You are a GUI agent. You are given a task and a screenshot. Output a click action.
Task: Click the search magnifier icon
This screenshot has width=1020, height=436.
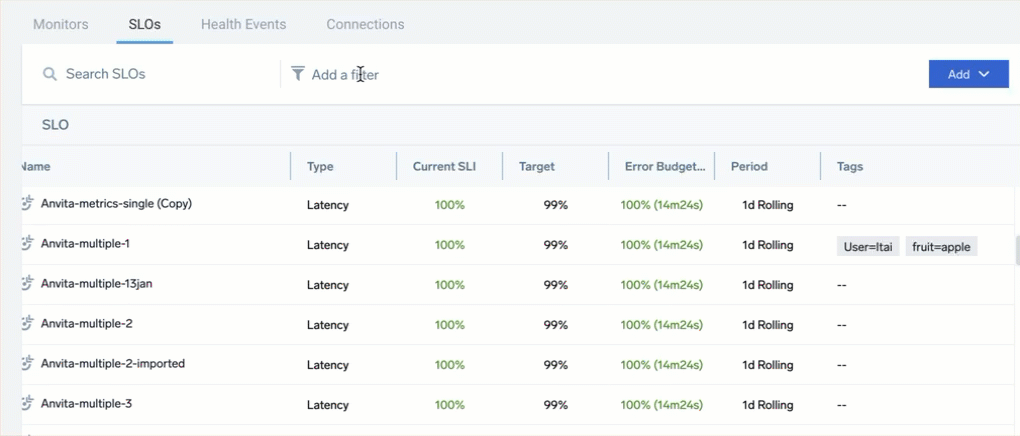coord(49,74)
